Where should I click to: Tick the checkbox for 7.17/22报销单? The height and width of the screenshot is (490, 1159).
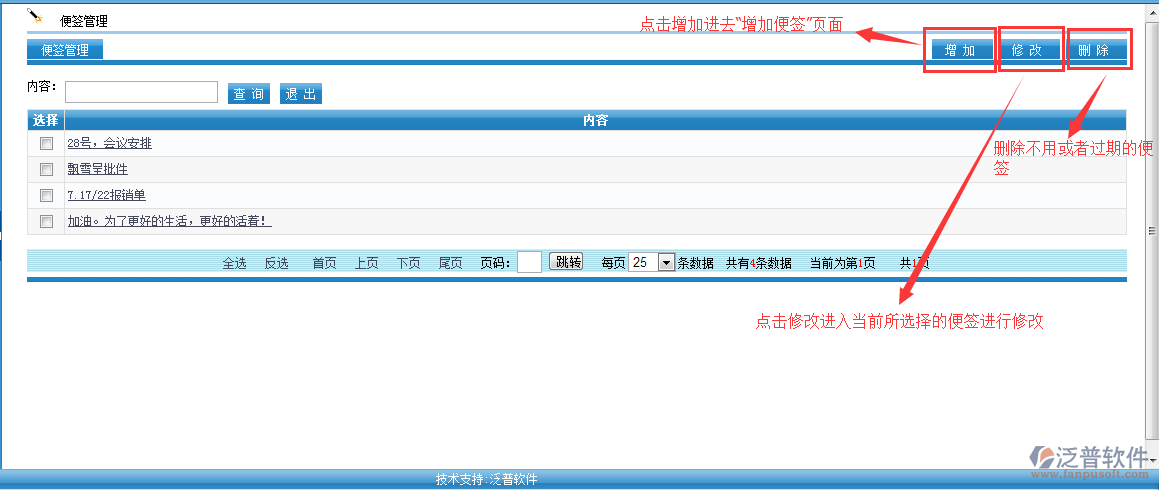47,195
